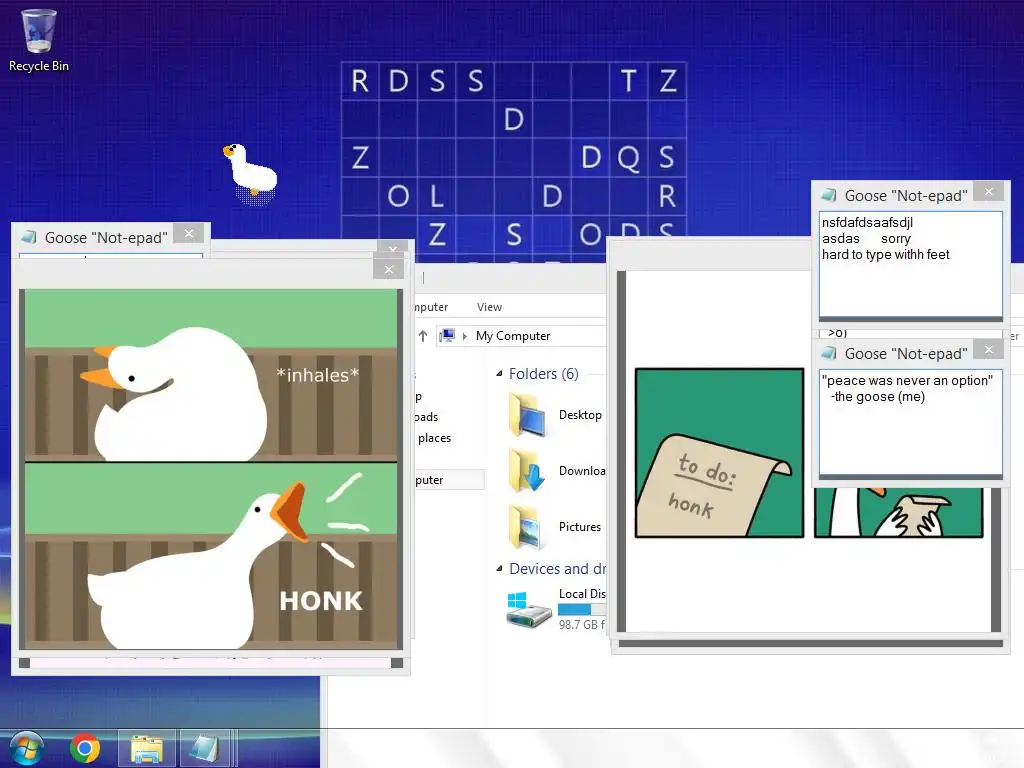The image size is (1024, 768).
Task: Click the '98.7 GB' free space text
Action: 581,624
